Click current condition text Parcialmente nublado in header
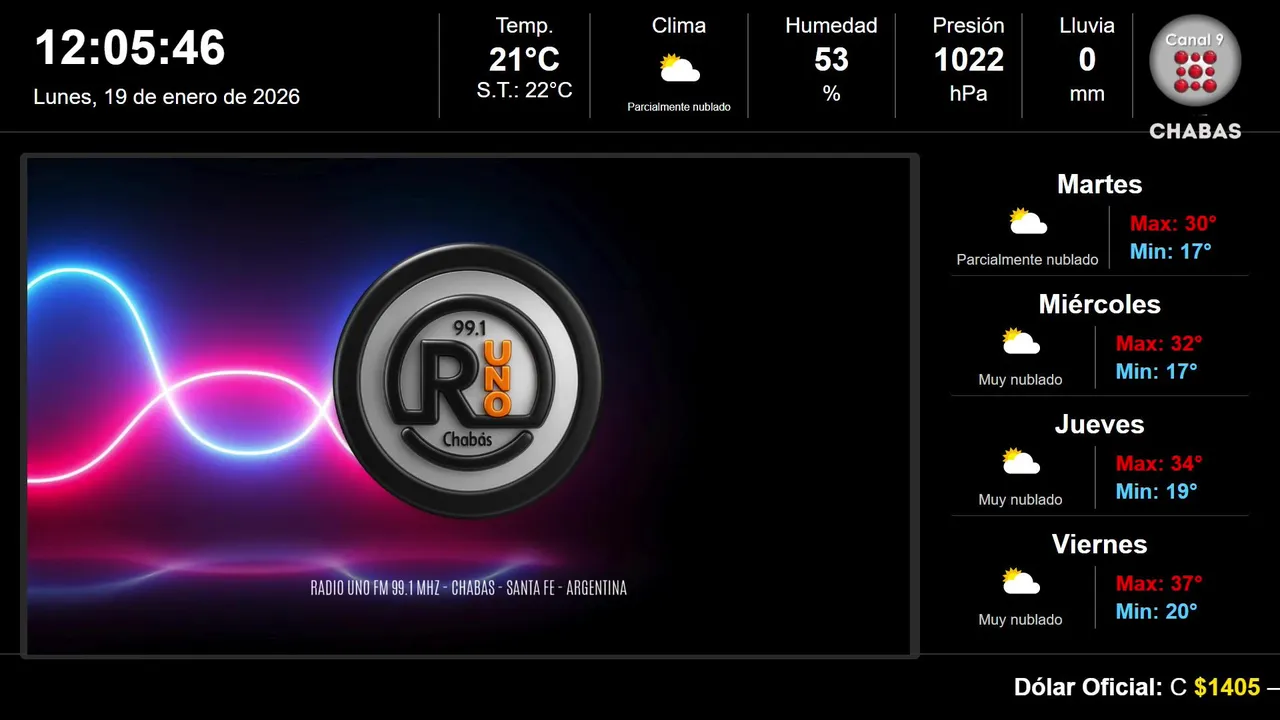Screen dimensions: 1280x720 pyautogui.click(x=679, y=107)
